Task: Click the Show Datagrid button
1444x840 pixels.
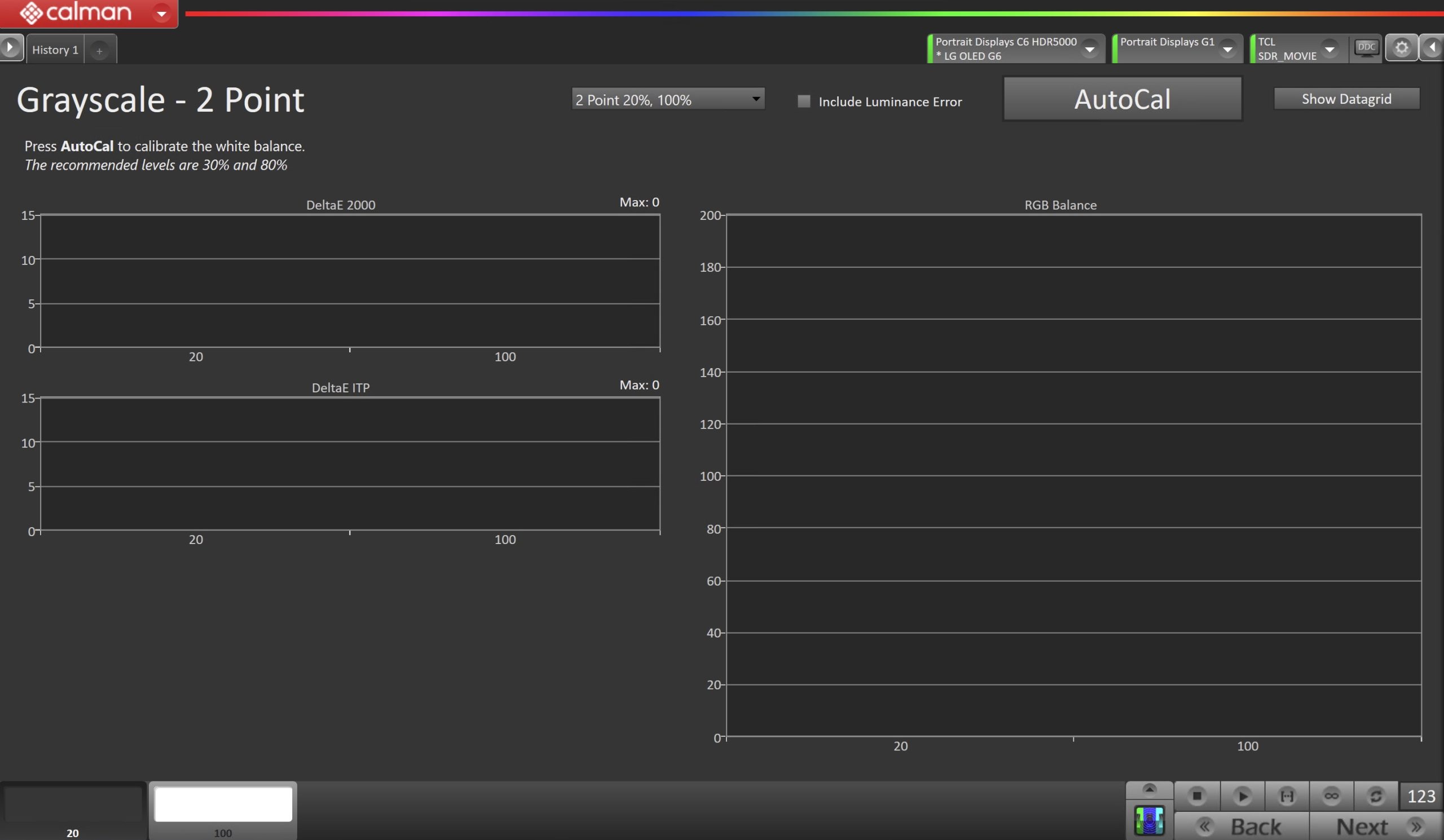Action: coord(1346,99)
